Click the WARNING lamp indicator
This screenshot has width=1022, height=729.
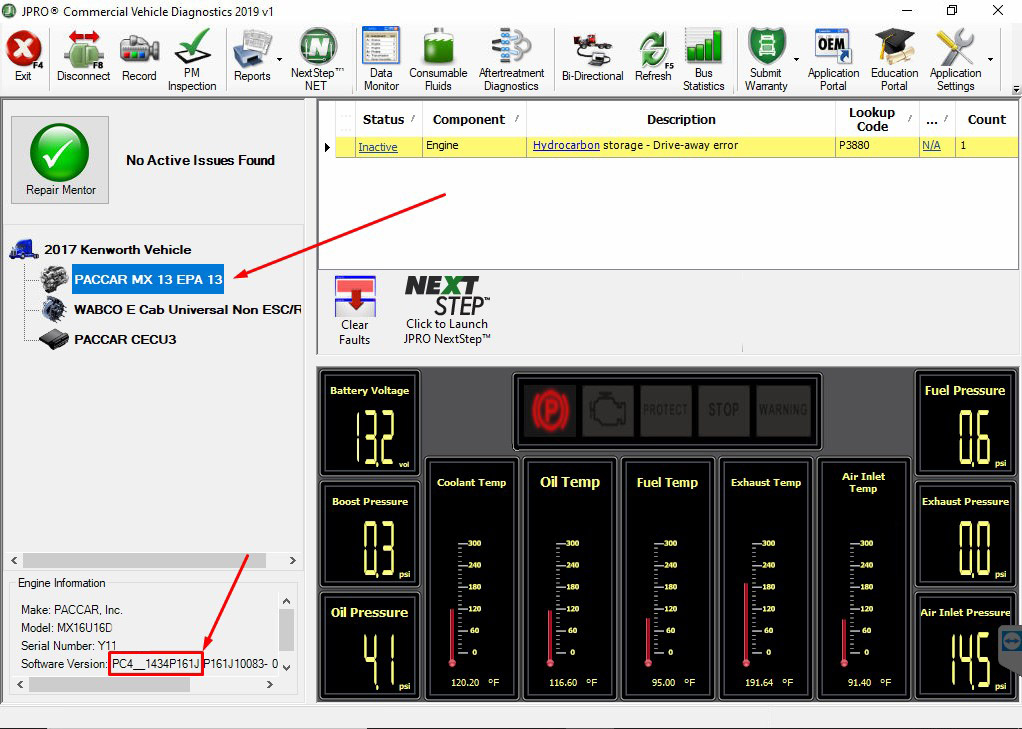point(782,410)
